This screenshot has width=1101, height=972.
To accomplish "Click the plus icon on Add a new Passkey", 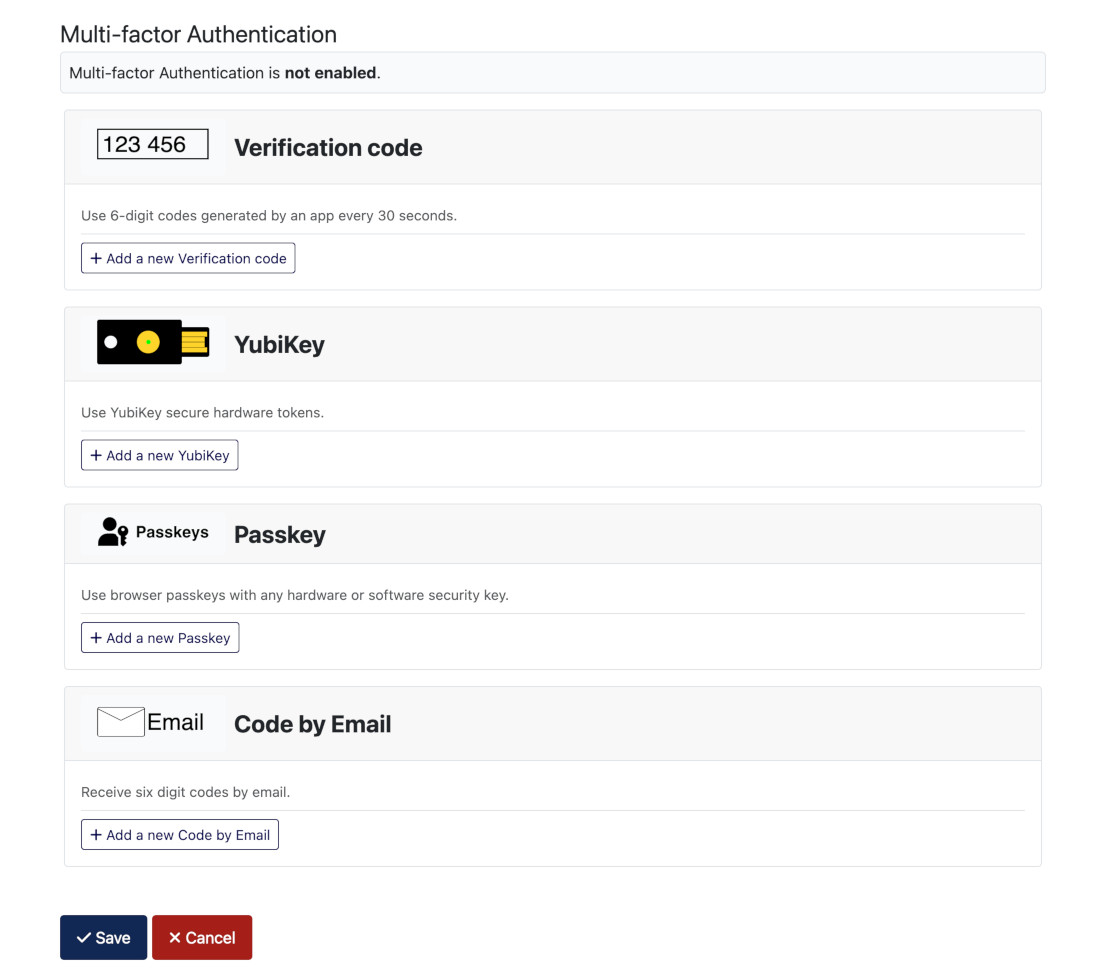I will pyautogui.click(x=94, y=637).
